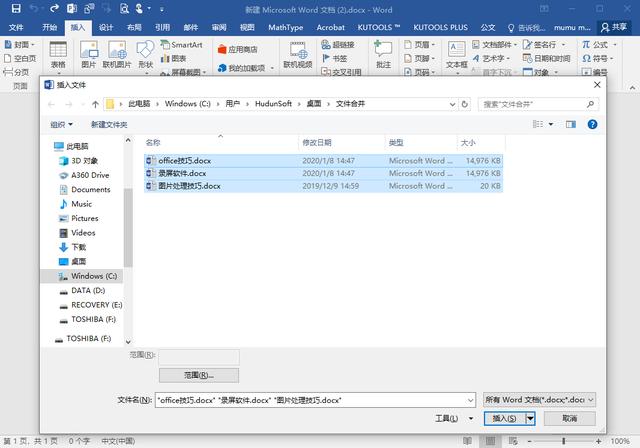Click the navigation pane scrollbar down arrow
The height and width of the screenshot is (448, 640).
coord(128,342)
